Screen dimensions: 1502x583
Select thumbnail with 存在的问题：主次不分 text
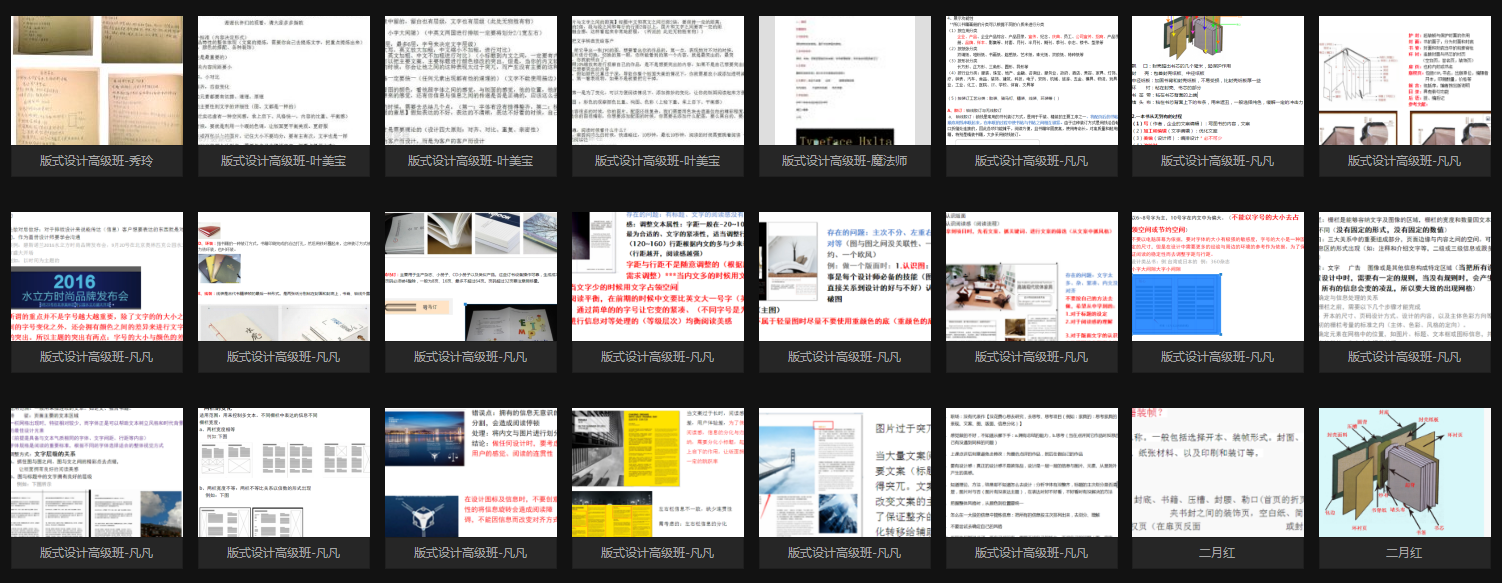[x=845, y=276]
